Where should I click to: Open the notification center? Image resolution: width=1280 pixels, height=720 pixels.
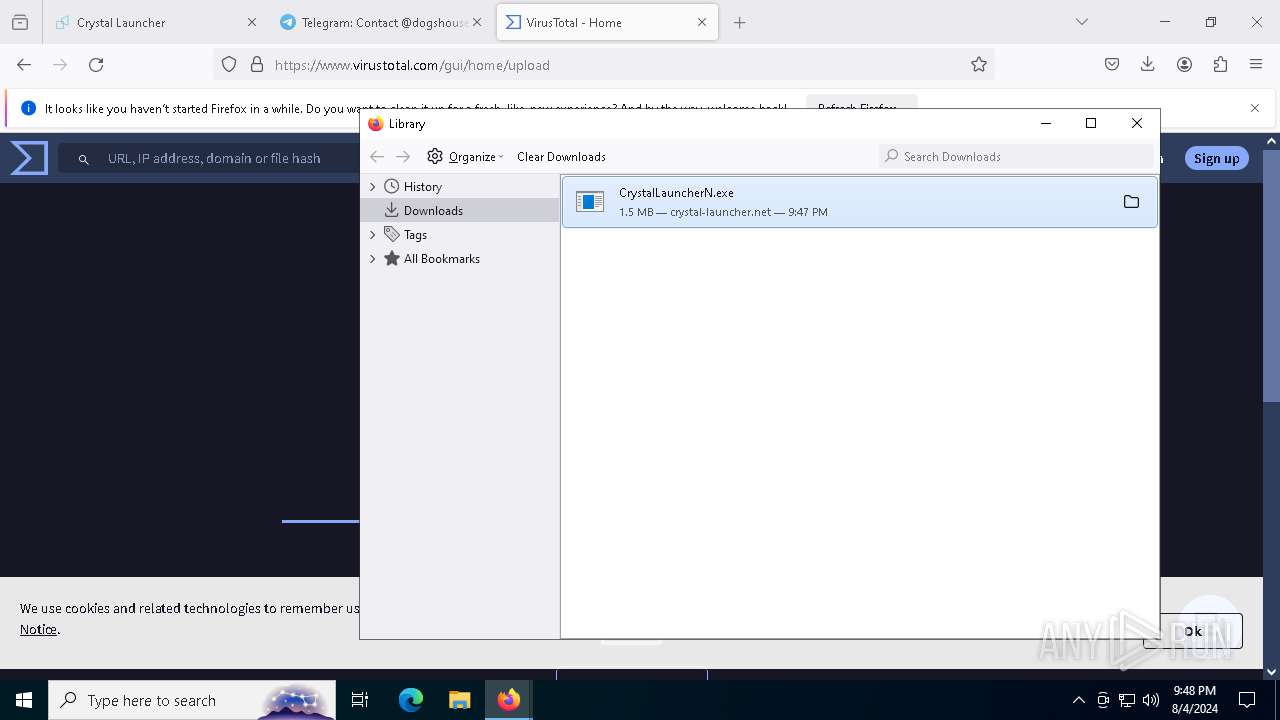(1247, 700)
